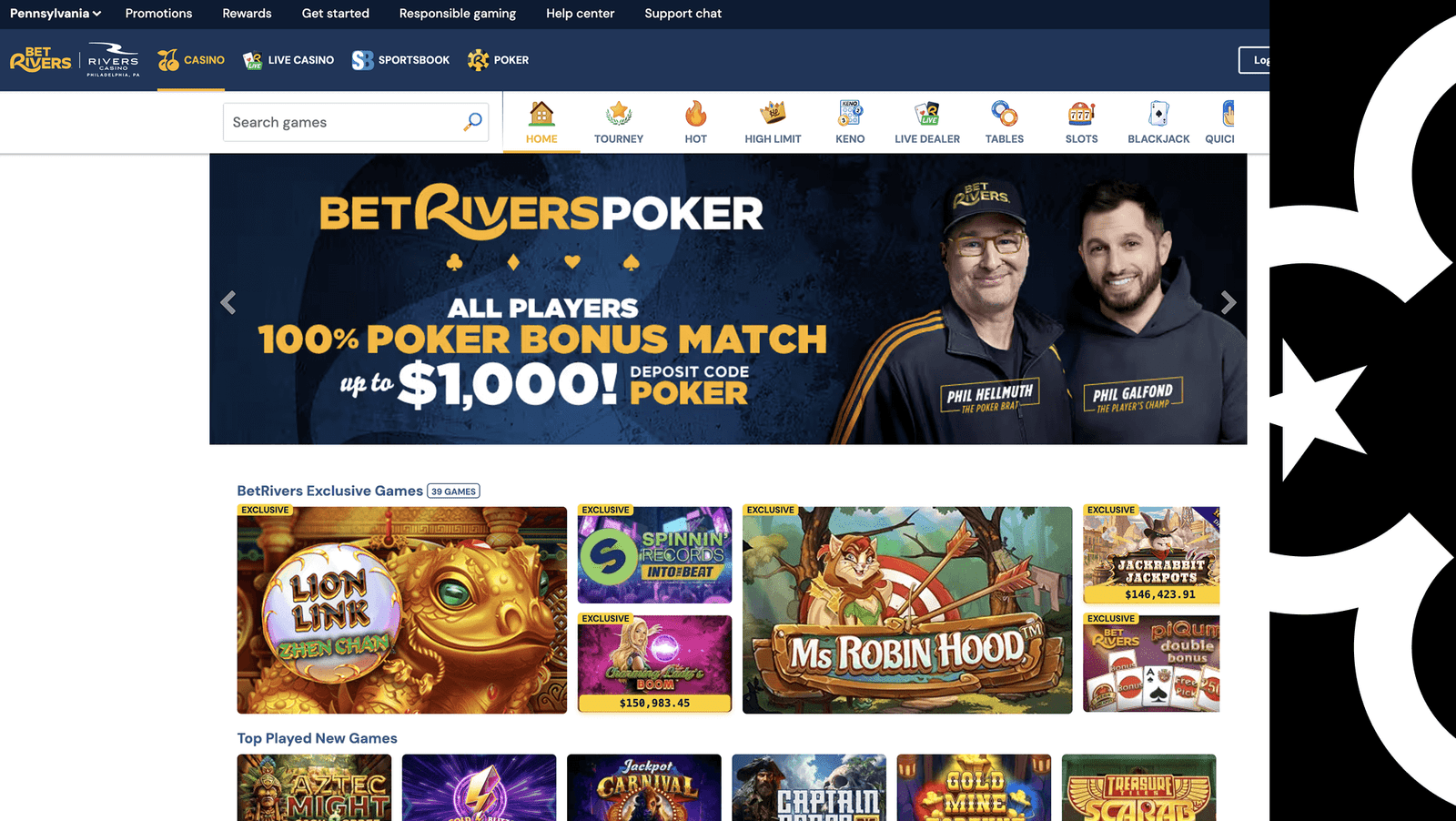Image resolution: width=1456 pixels, height=821 pixels.
Task: Select the Hot games flame icon
Action: pyautogui.click(x=696, y=114)
